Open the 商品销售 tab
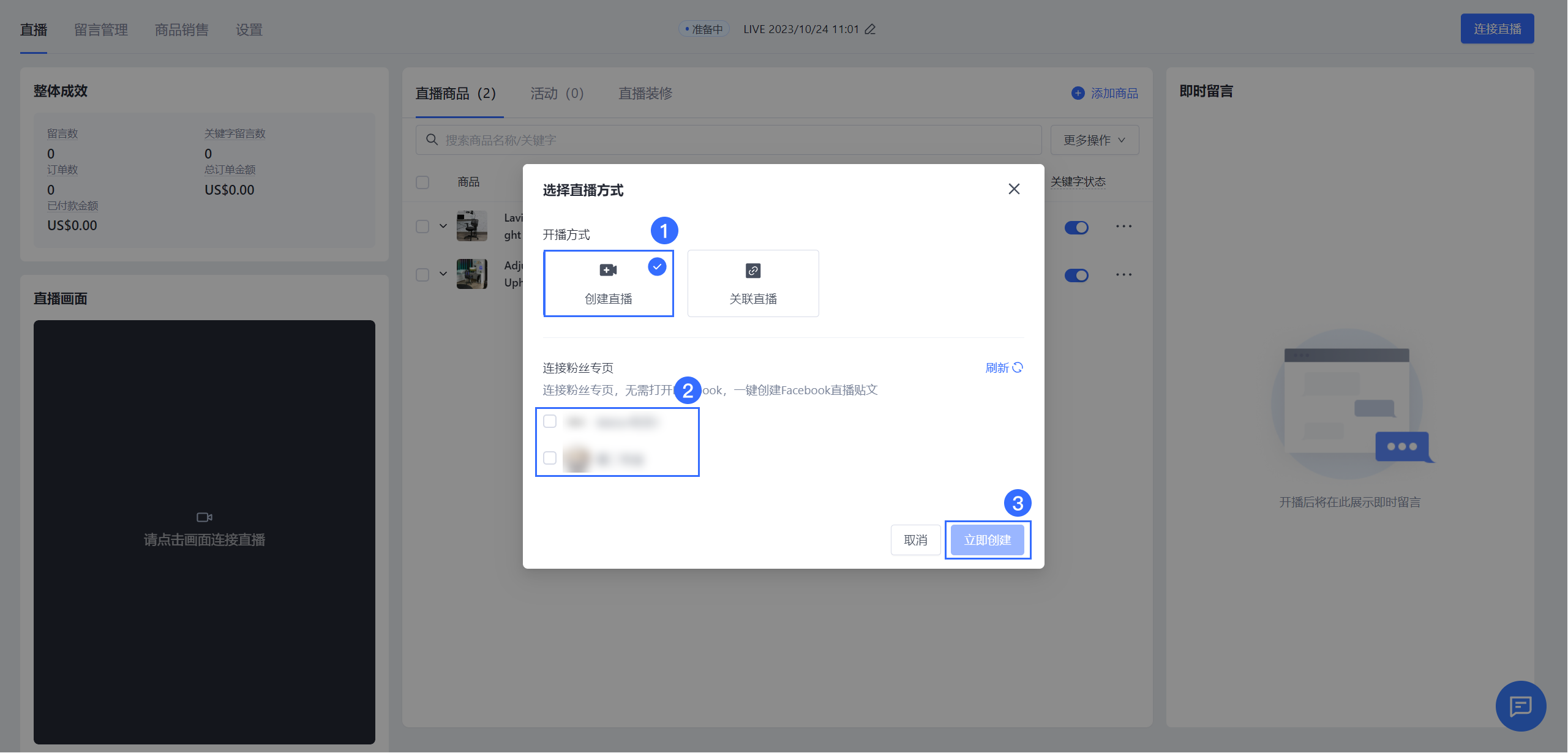Image resolution: width=1568 pixels, height=753 pixels. coord(182,29)
